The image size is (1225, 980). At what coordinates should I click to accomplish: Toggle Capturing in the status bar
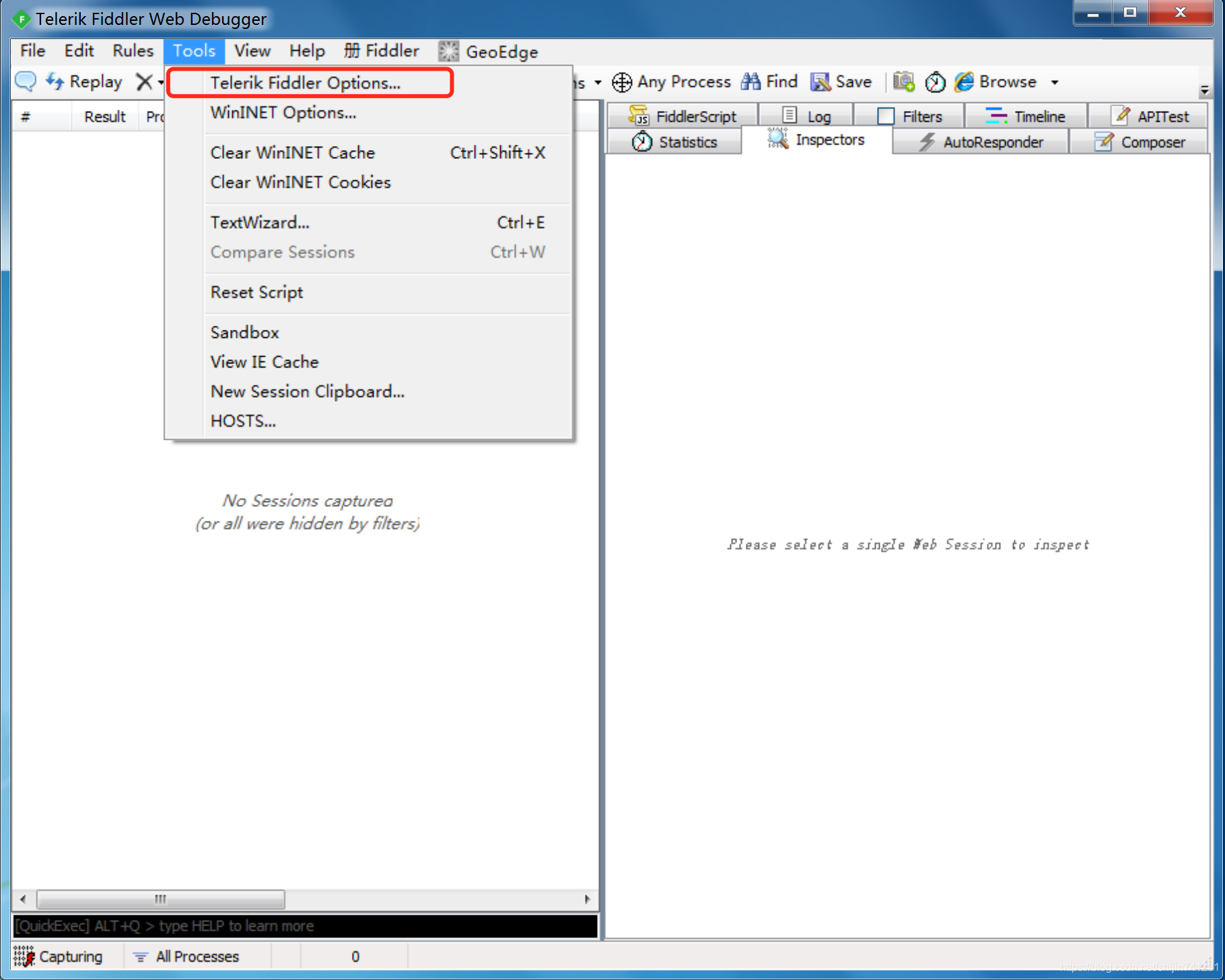tap(58, 956)
